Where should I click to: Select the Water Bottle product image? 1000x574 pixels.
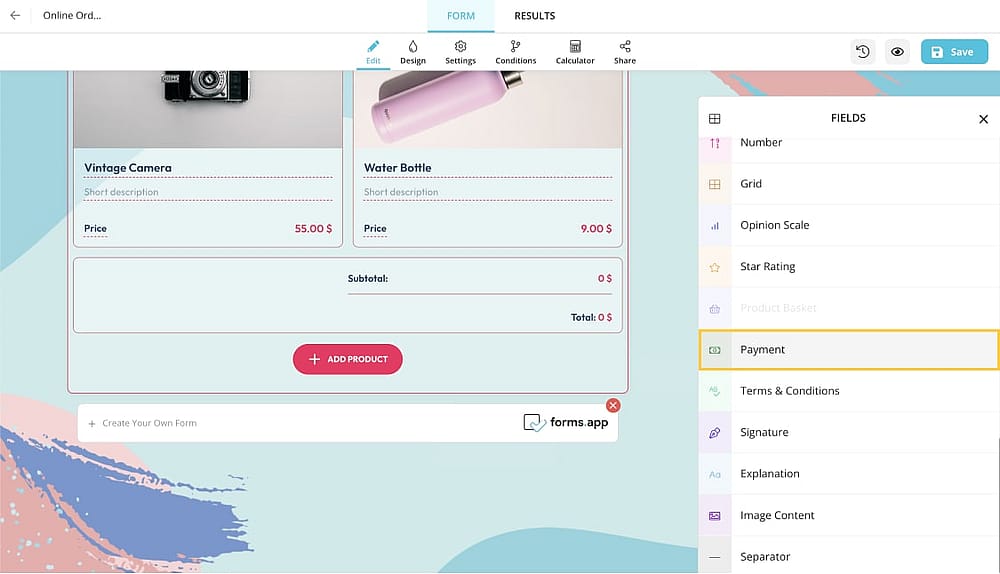(x=488, y=108)
